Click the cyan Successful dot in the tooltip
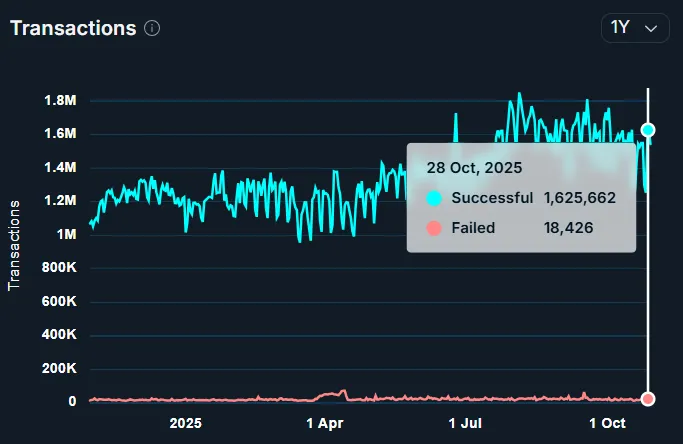This screenshot has width=683, height=444. click(x=434, y=198)
